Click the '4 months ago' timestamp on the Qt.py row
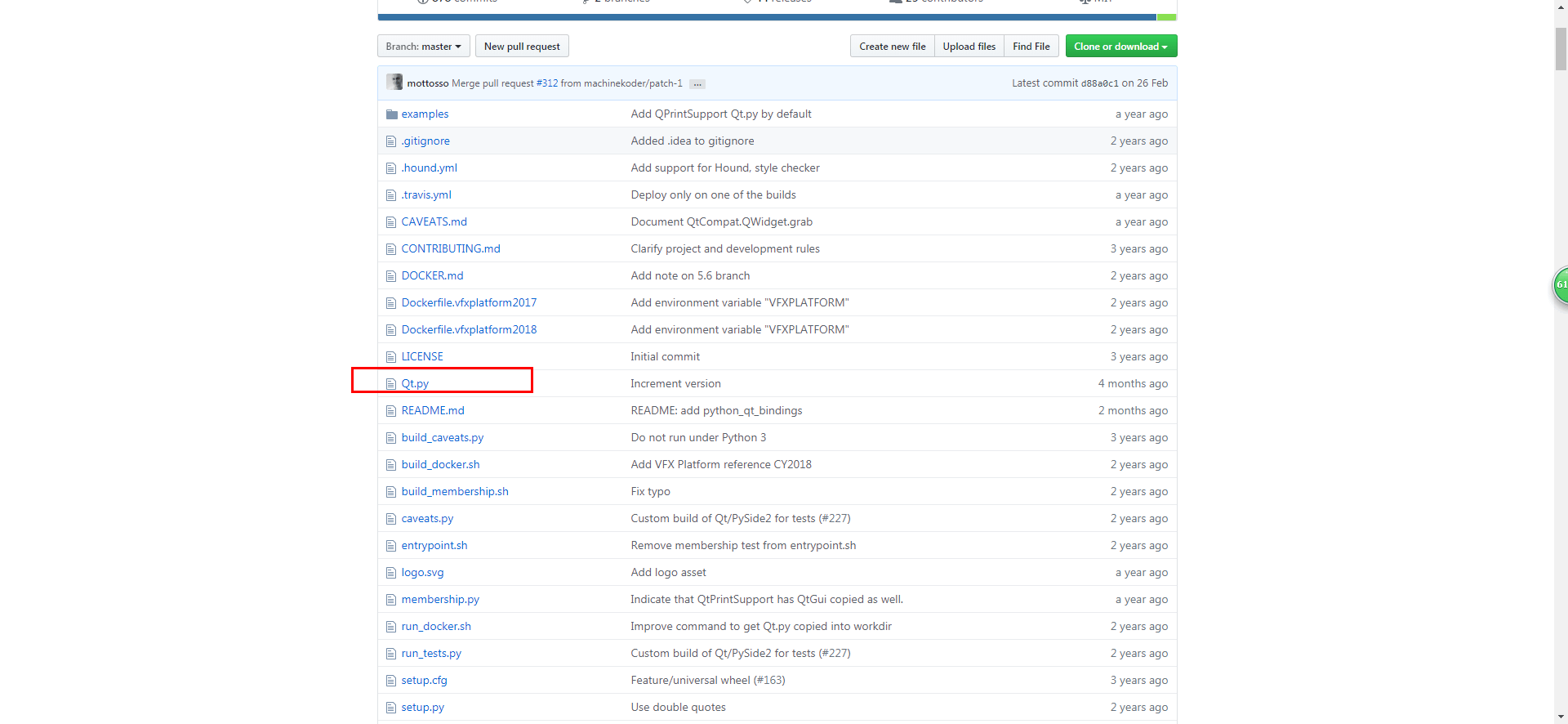1568x724 pixels. click(x=1133, y=384)
